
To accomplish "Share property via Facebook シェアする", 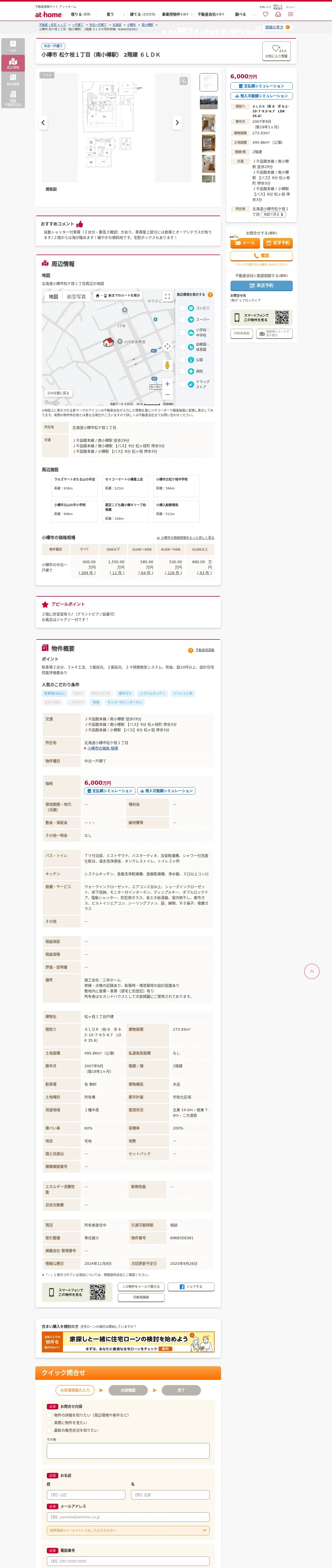I will [191, 1287].
